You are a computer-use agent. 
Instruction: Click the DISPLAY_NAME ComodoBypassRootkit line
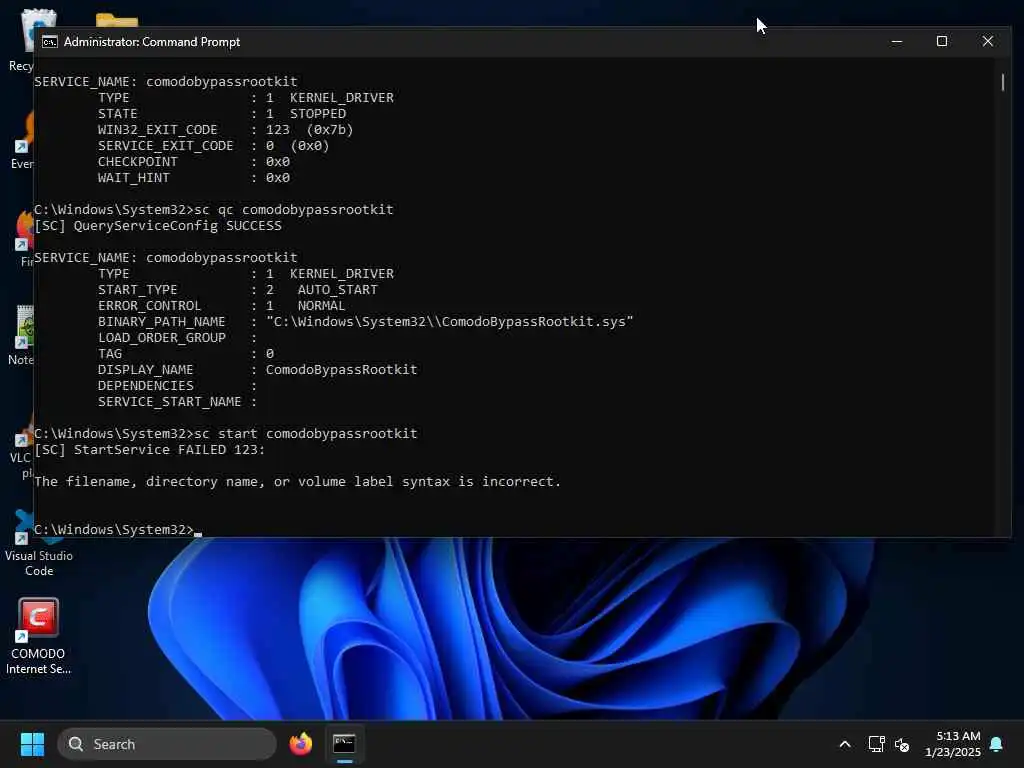[x=257, y=370]
